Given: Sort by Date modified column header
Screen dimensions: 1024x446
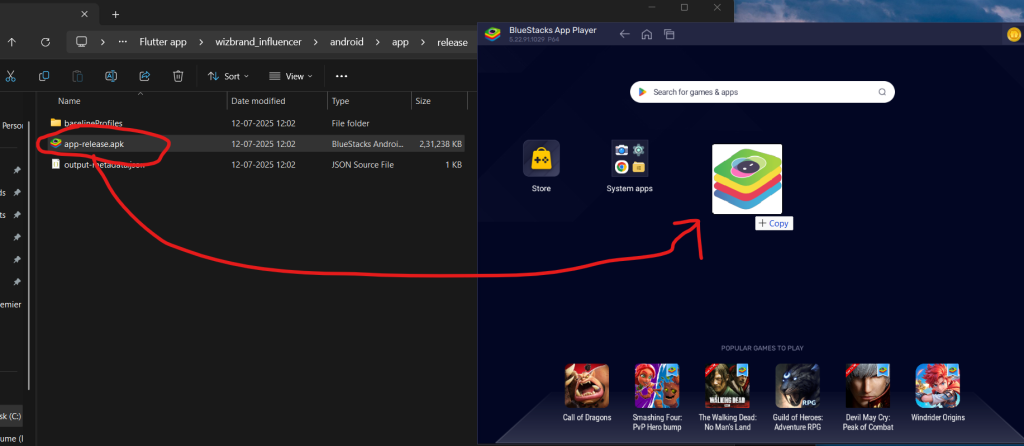Looking at the screenshot, I should (x=258, y=101).
